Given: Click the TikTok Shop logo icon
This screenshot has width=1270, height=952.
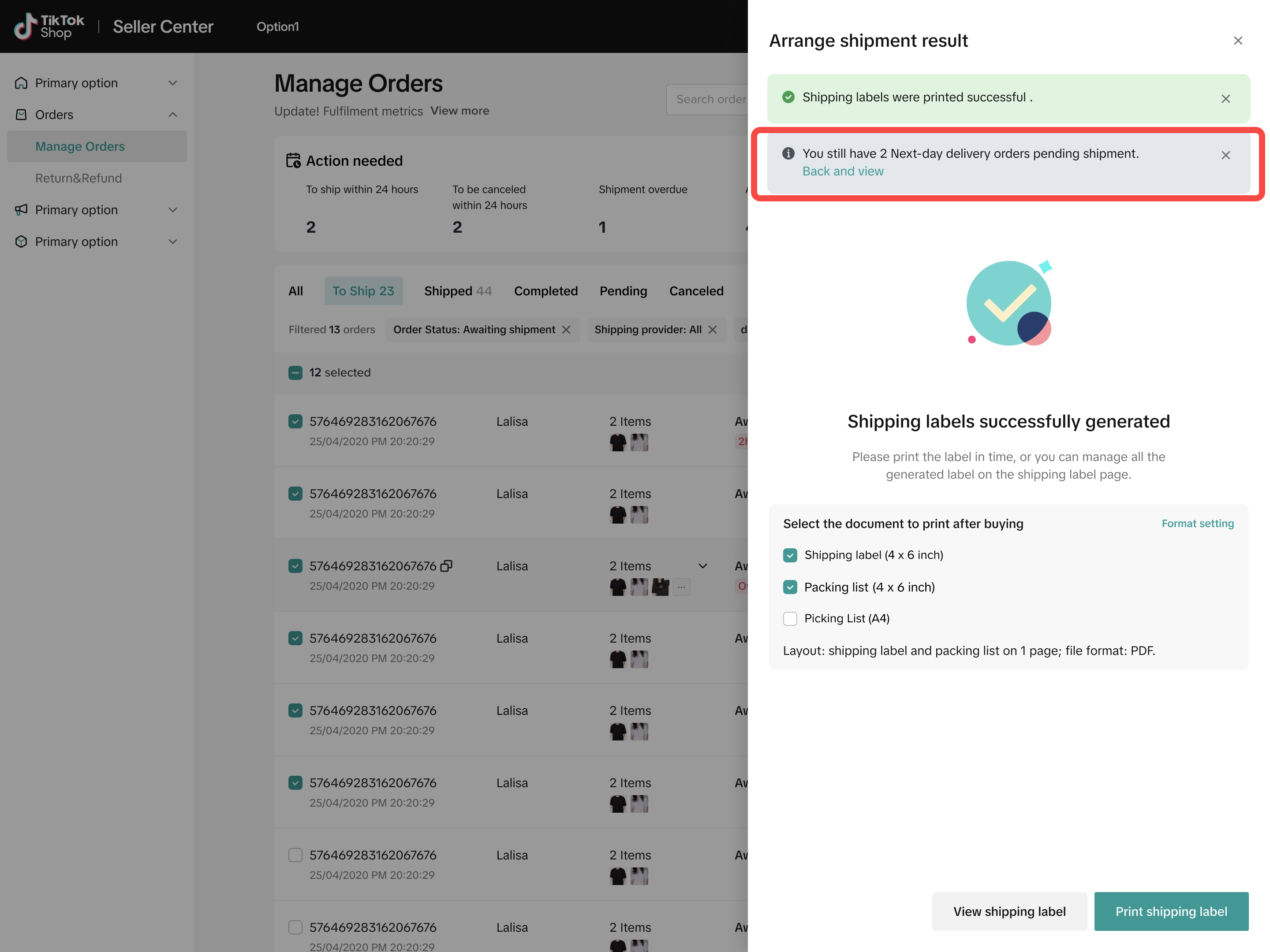Looking at the screenshot, I should tap(25, 26).
